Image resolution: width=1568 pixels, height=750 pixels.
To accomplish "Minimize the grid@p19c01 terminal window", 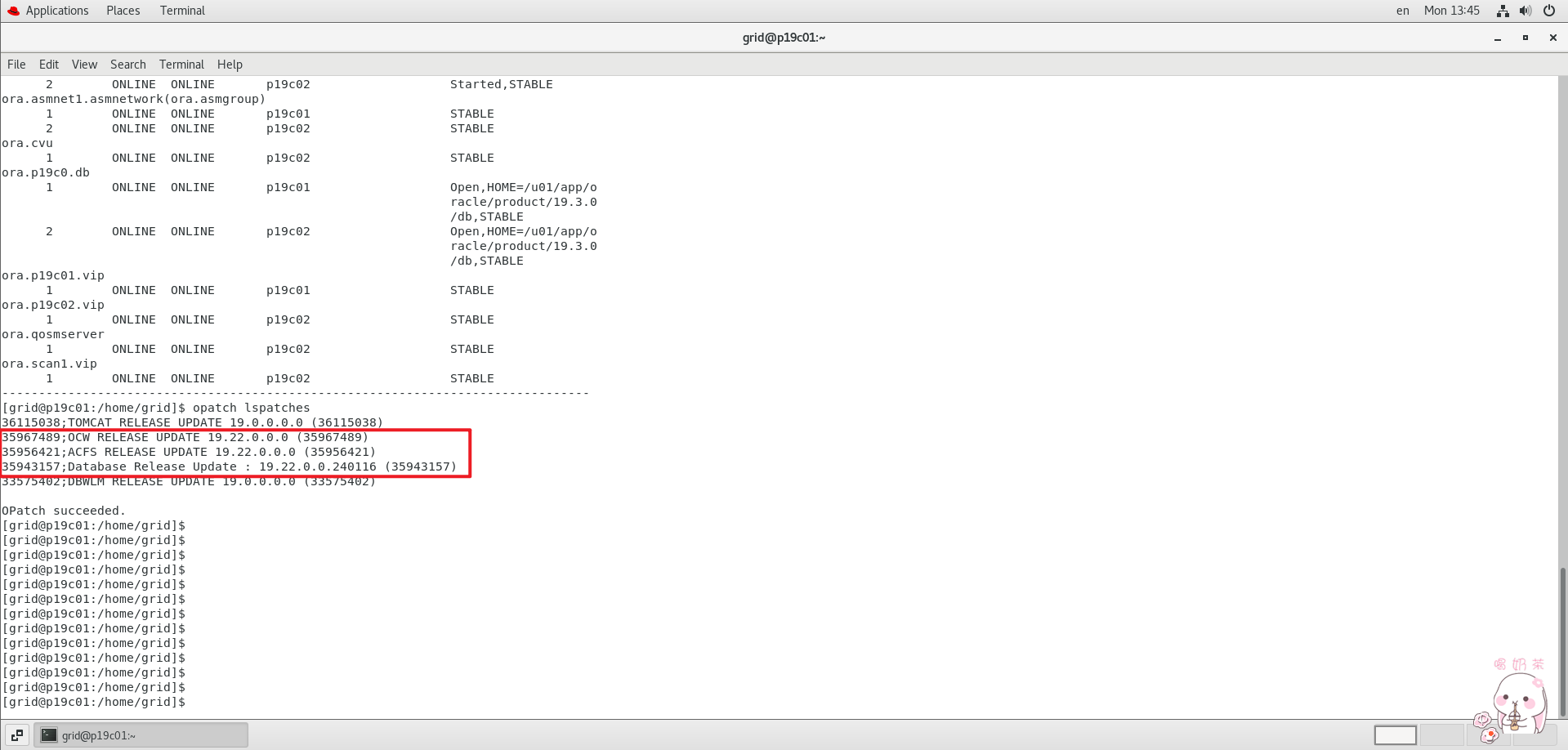I will [x=1498, y=38].
